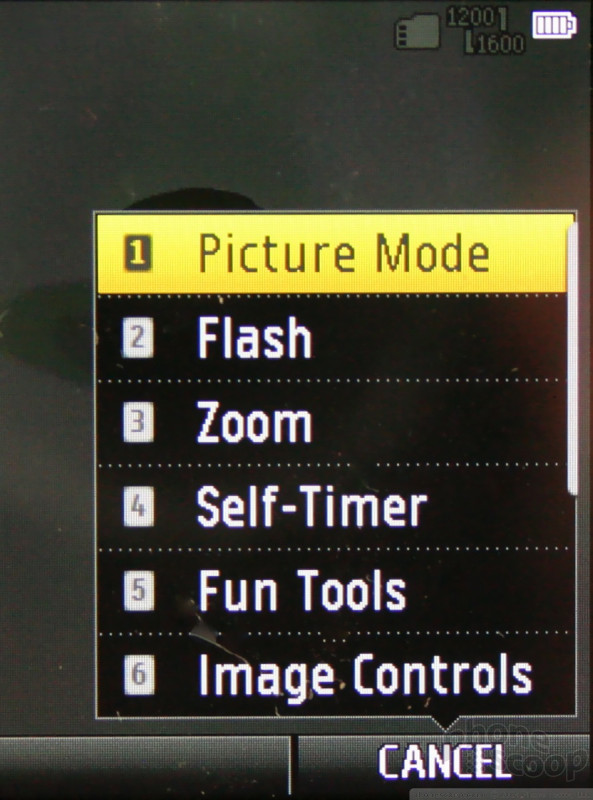Click the CANCEL softkey button
The width and height of the screenshot is (593, 800).
point(444,762)
